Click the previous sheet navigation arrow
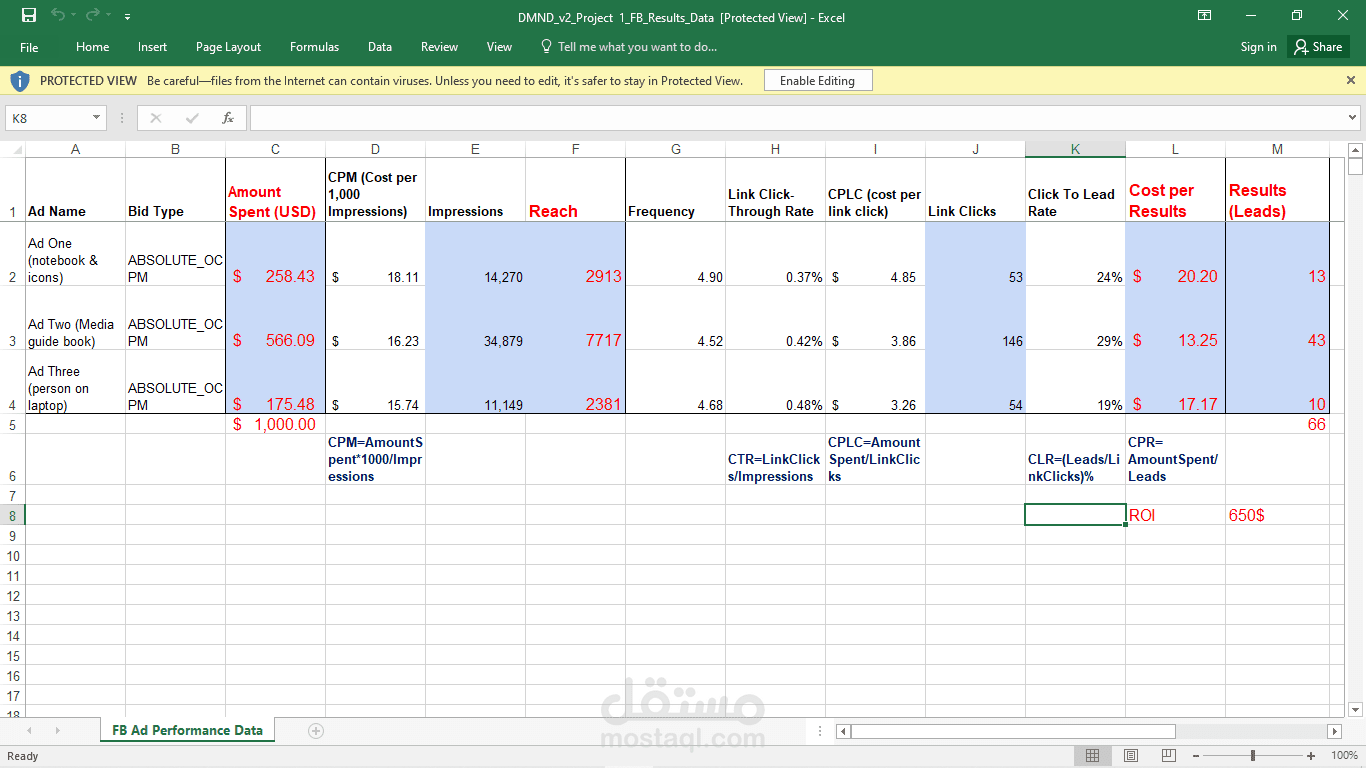 [29, 731]
